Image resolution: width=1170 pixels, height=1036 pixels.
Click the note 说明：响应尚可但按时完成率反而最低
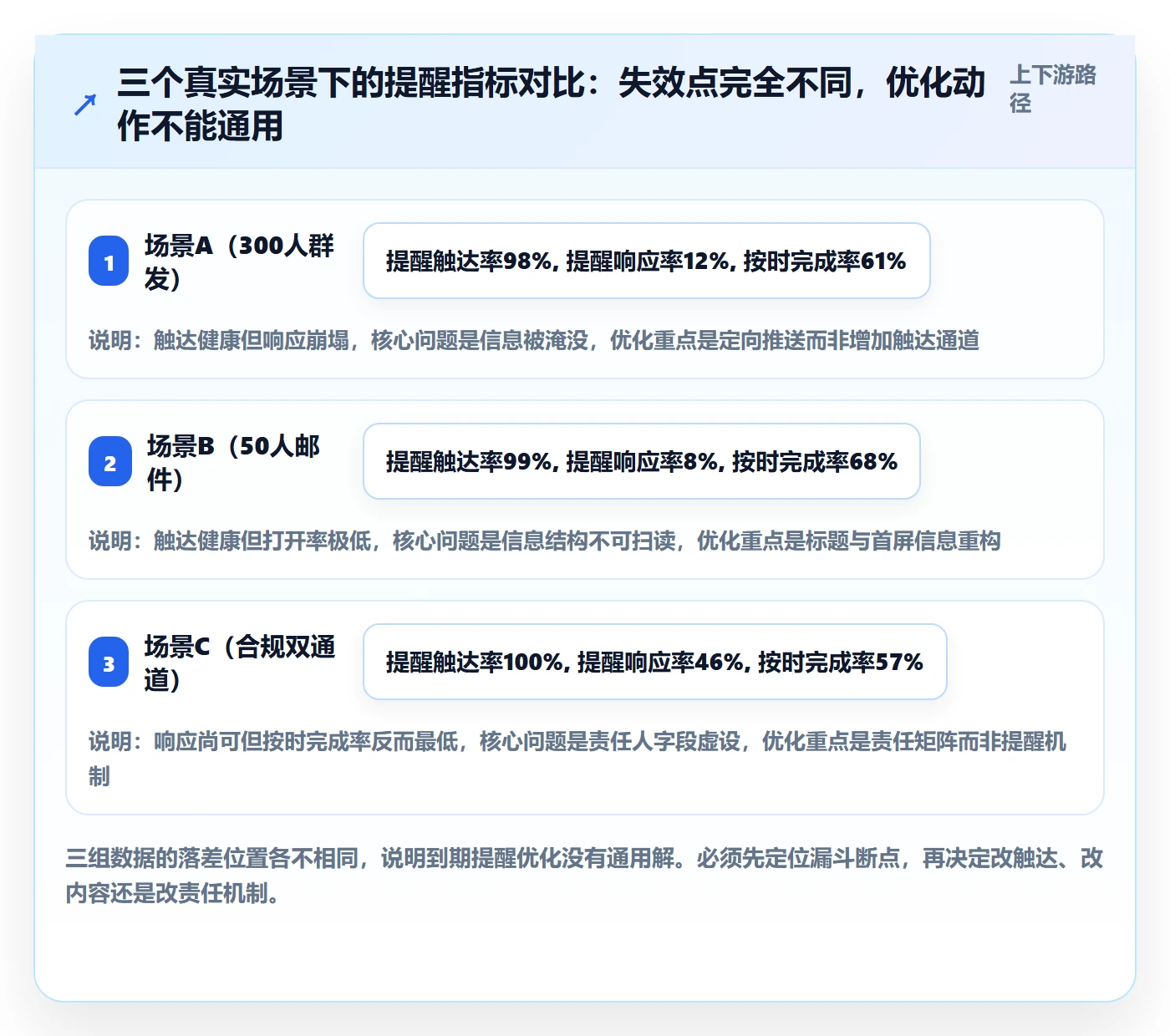click(x=577, y=759)
